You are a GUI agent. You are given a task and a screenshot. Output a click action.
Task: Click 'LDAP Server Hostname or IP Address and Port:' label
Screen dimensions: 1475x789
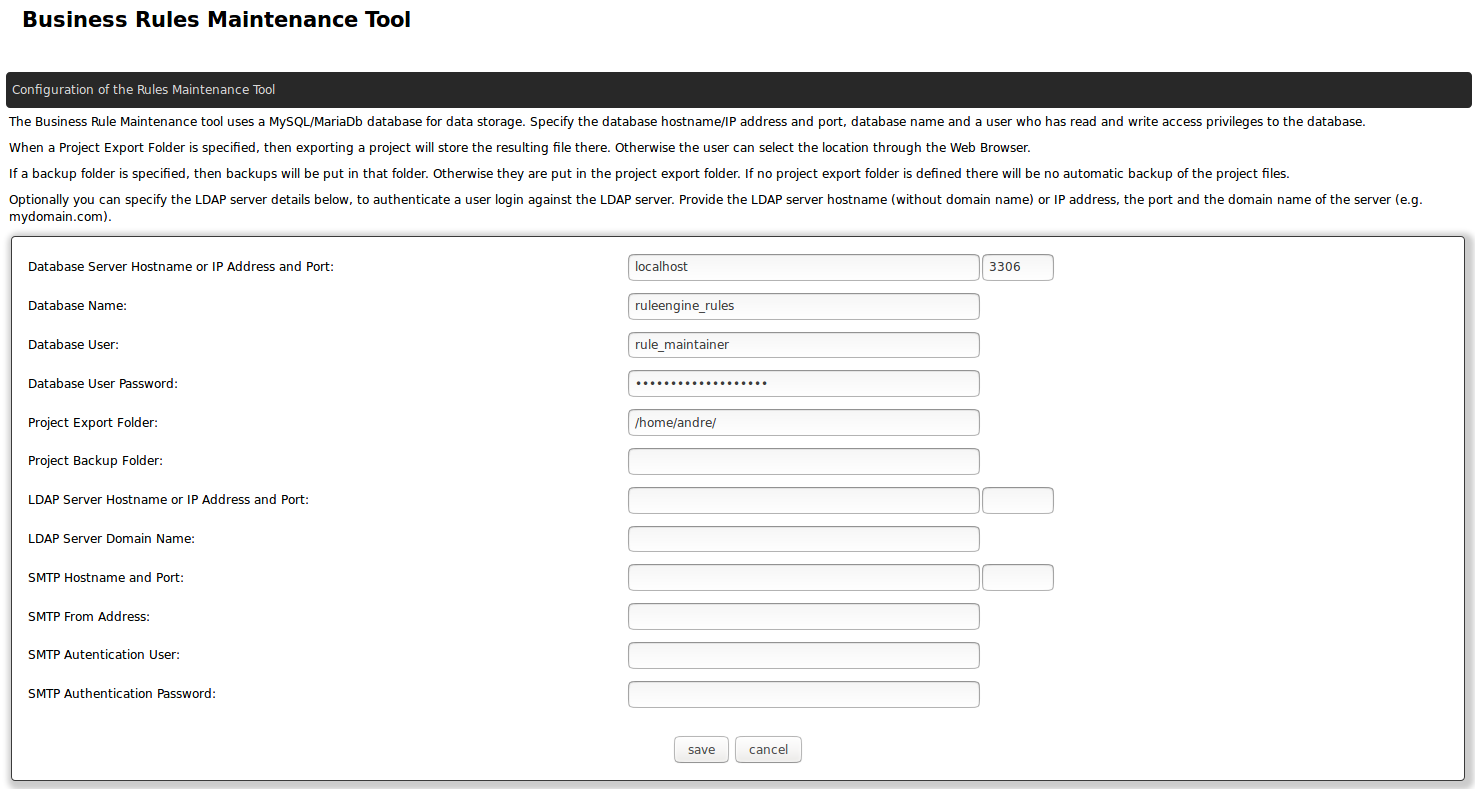pyautogui.click(x=168, y=500)
